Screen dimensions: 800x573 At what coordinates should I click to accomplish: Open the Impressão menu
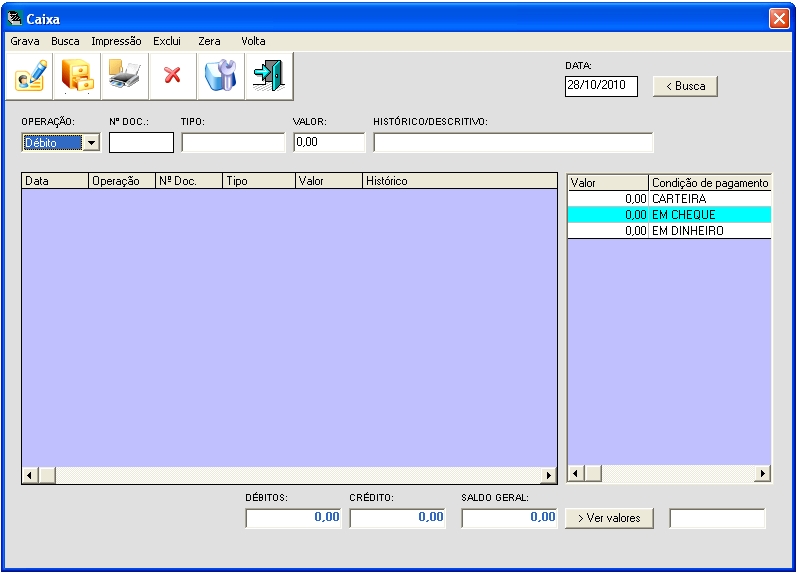(116, 41)
